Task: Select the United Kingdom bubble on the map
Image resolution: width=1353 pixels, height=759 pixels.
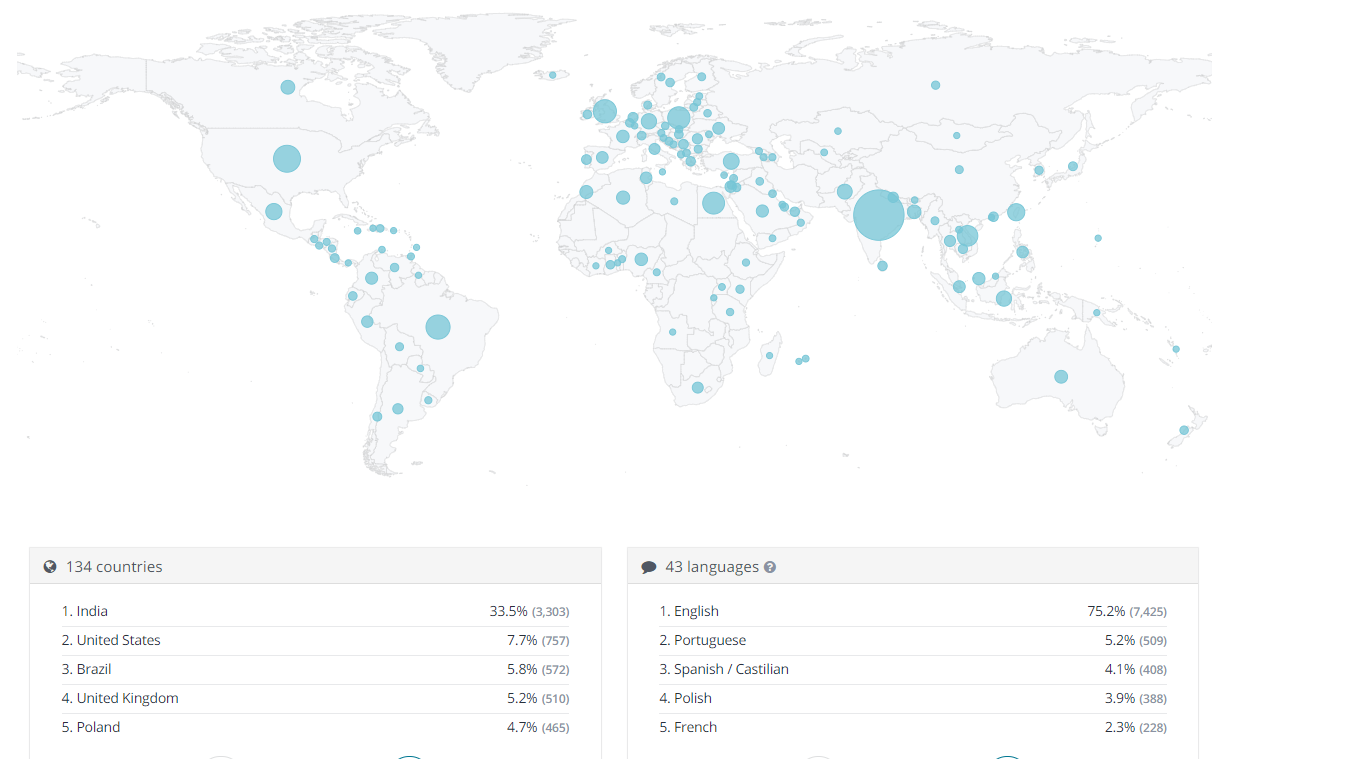Action: 604,111
